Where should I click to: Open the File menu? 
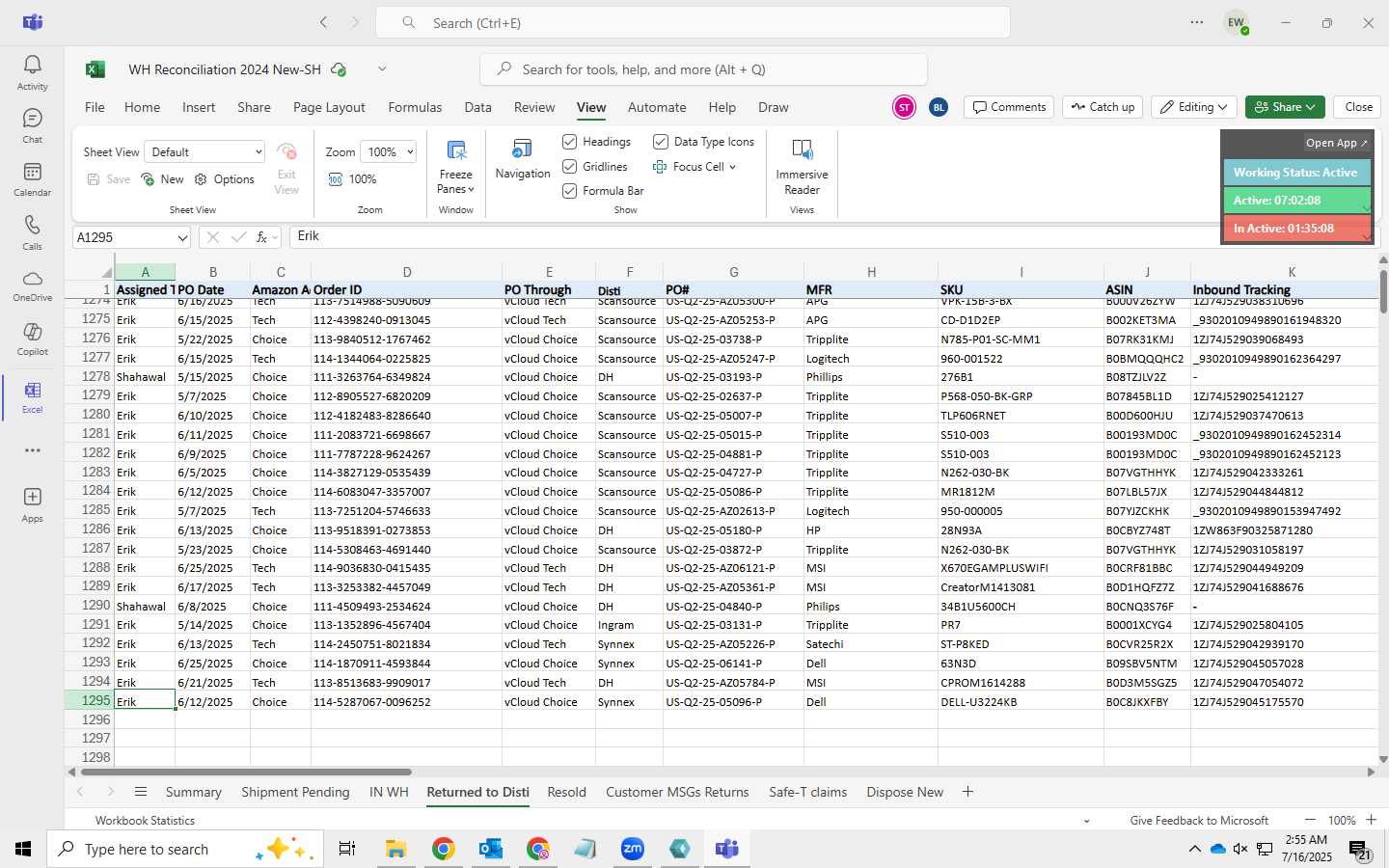tap(95, 107)
